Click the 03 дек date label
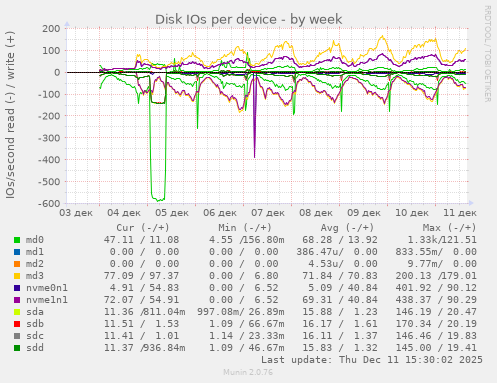The width and height of the screenshot is (497, 383). pyautogui.click(x=76, y=213)
